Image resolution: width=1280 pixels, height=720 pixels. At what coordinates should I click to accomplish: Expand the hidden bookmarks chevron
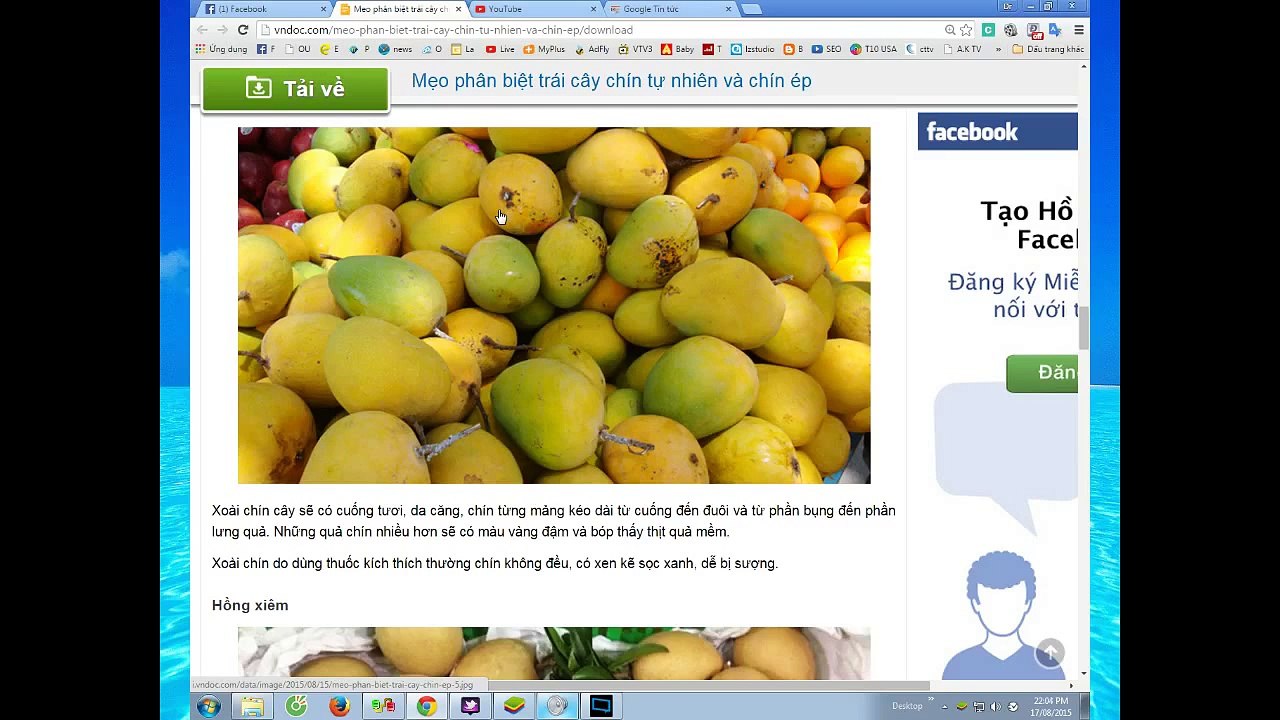coord(998,49)
